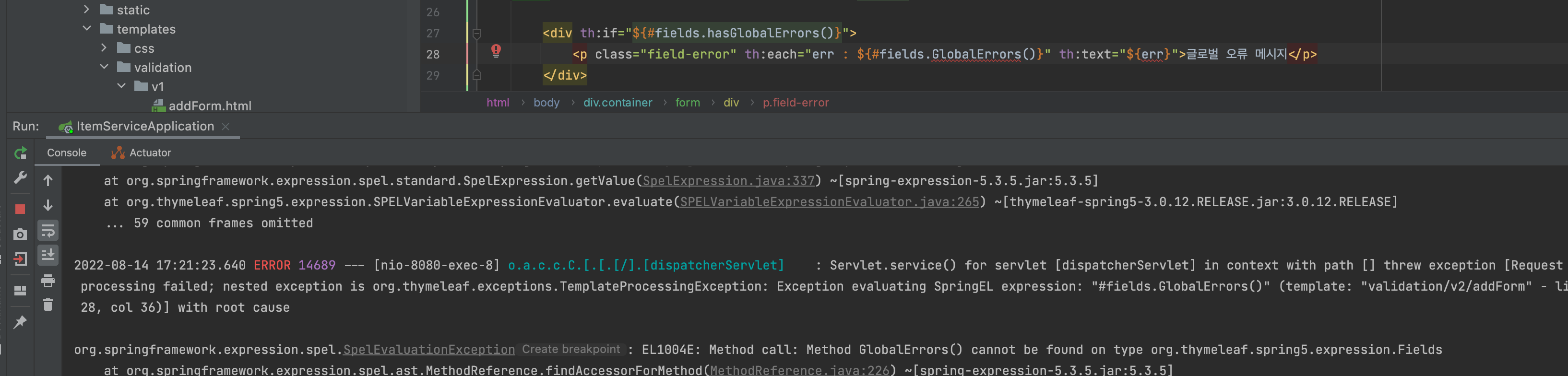The image size is (1568, 376).
Task: Collapse the templates folder chevron
Action: pyautogui.click(x=86, y=29)
